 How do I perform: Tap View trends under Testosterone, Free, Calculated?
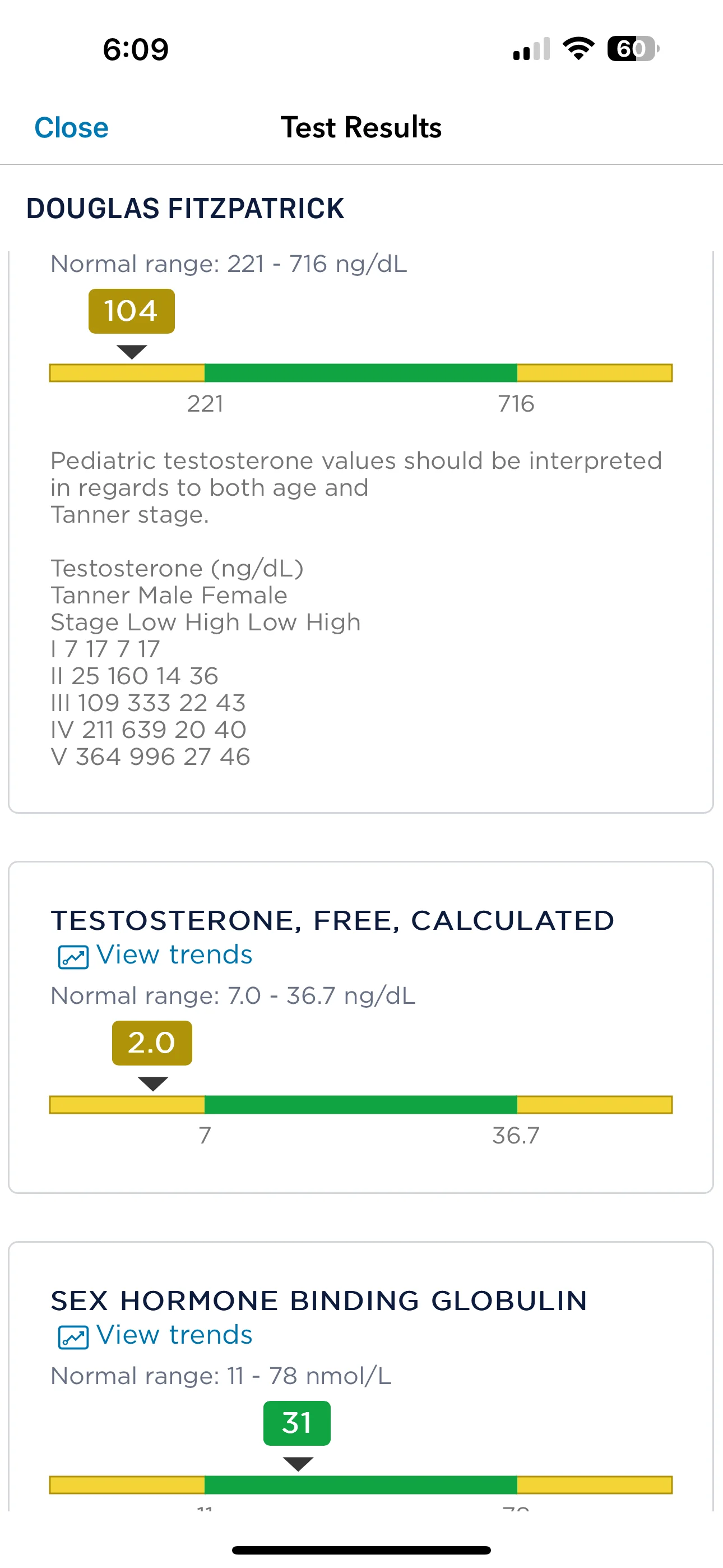174,954
